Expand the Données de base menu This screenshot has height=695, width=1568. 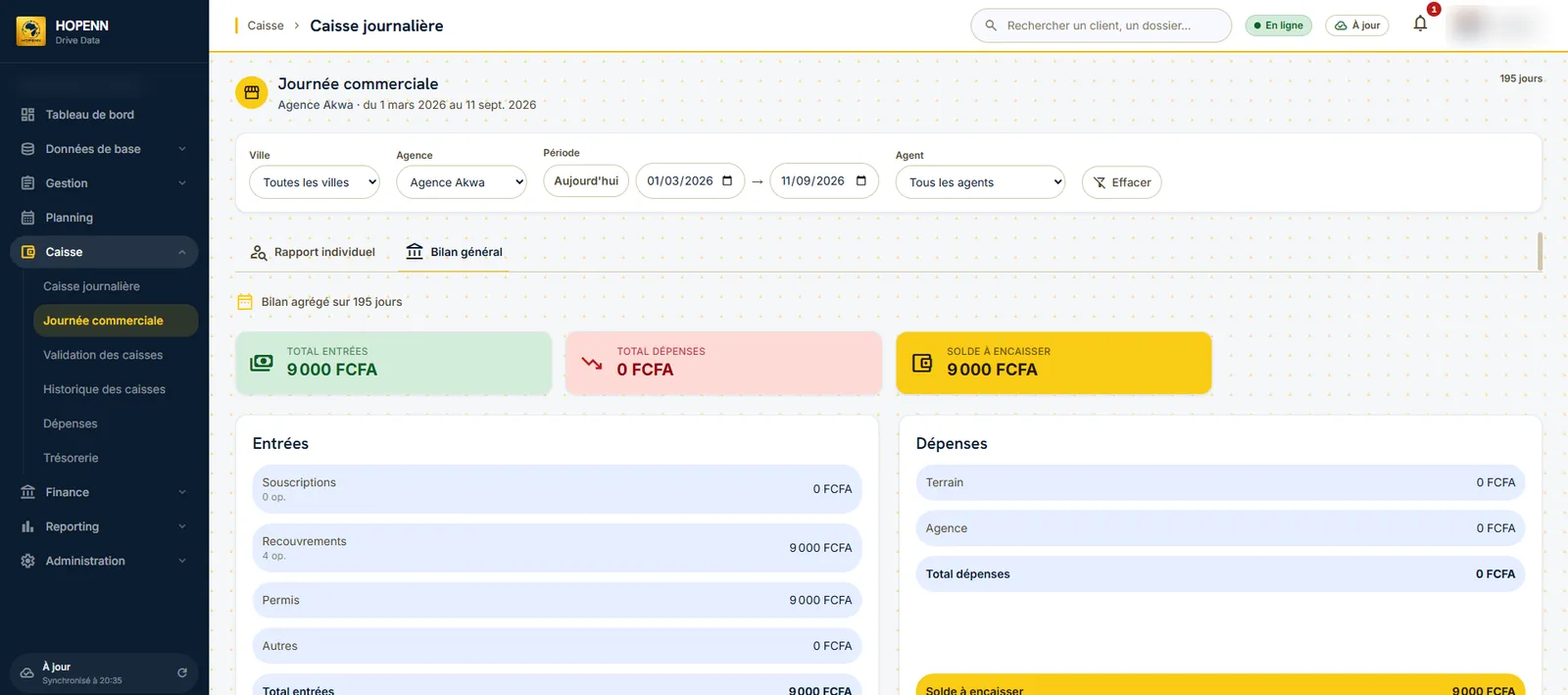point(182,149)
